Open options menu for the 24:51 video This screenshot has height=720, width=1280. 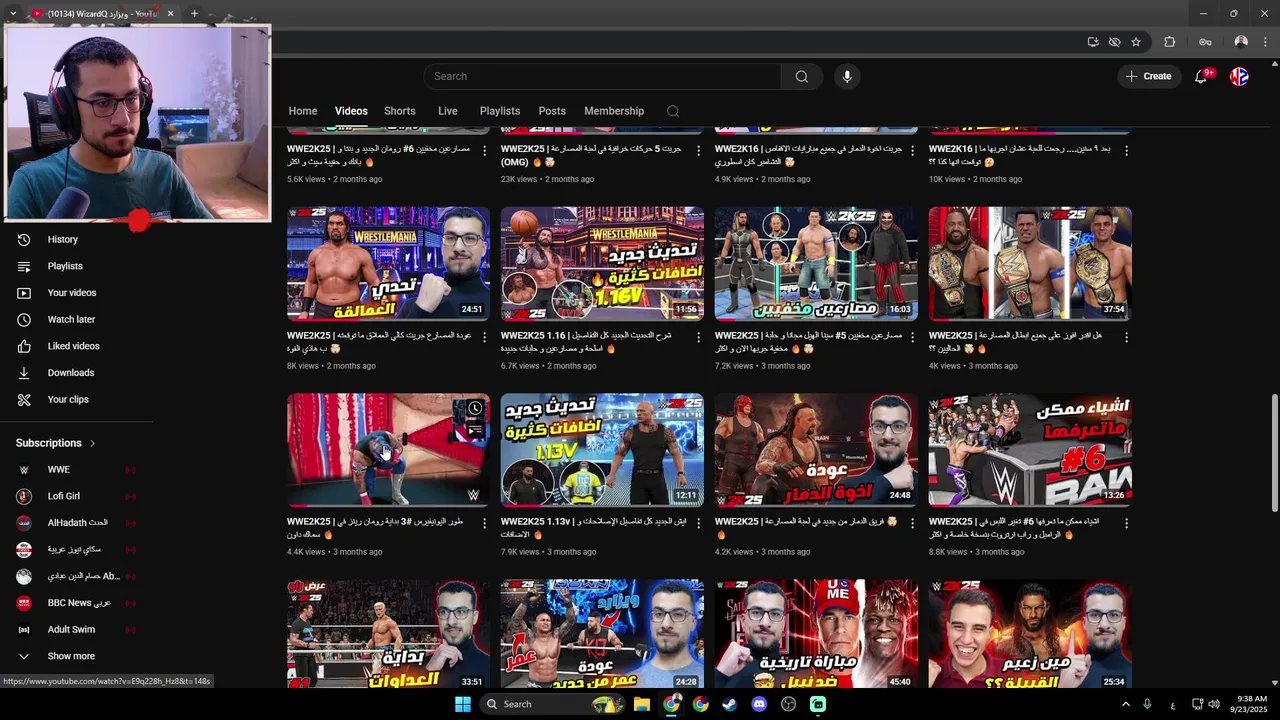(484, 337)
